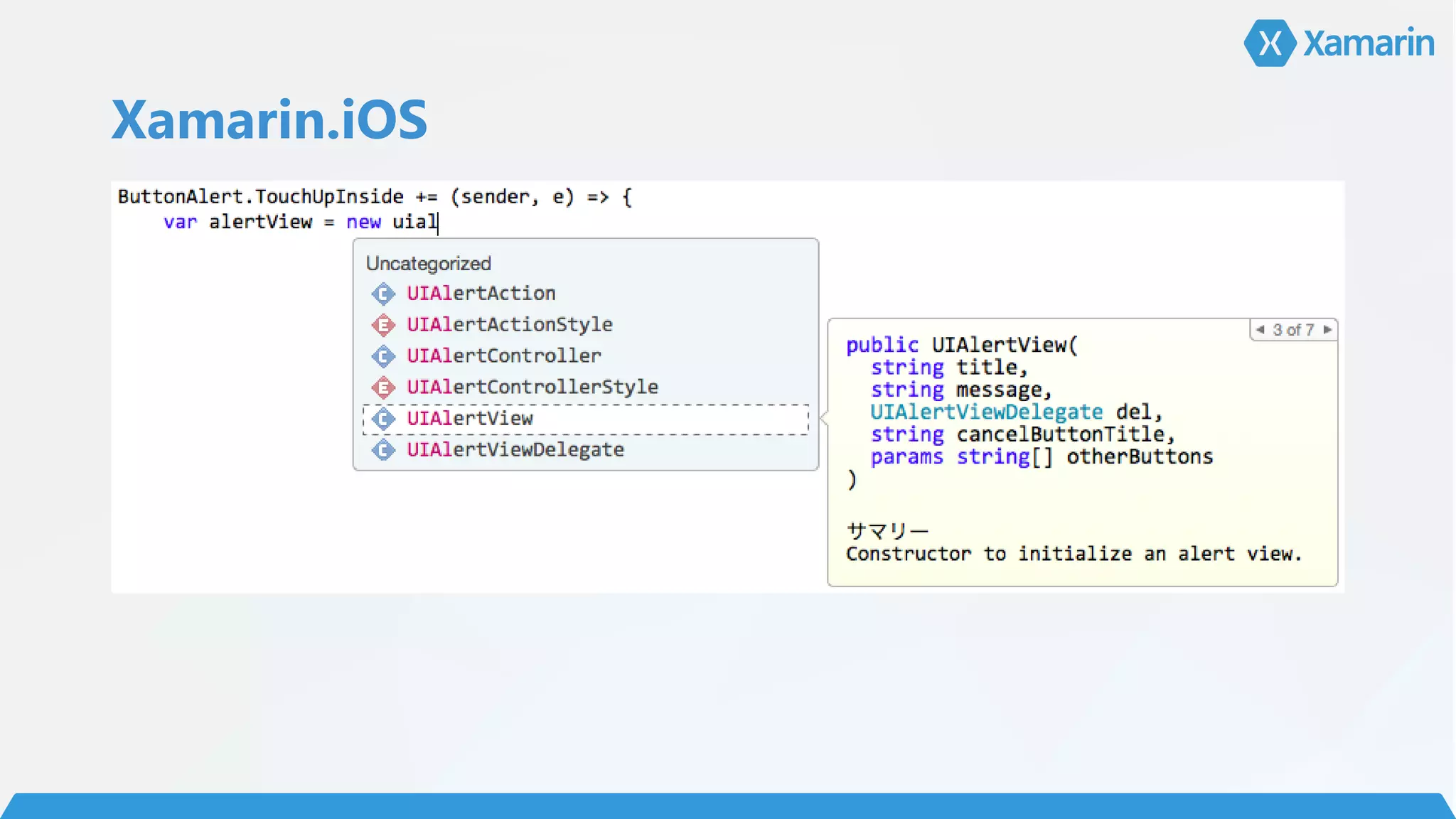
Task: Click the 'new' keyword in code
Action: tap(363, 223)
